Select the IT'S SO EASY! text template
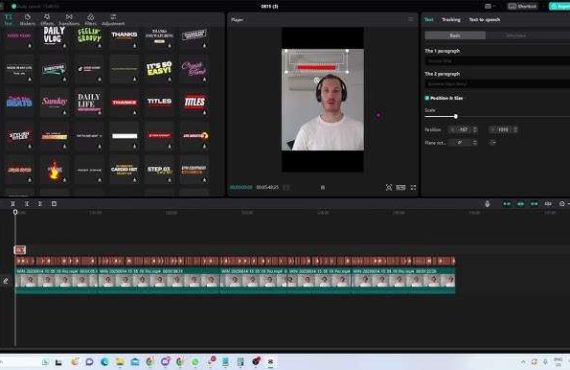 159,68
